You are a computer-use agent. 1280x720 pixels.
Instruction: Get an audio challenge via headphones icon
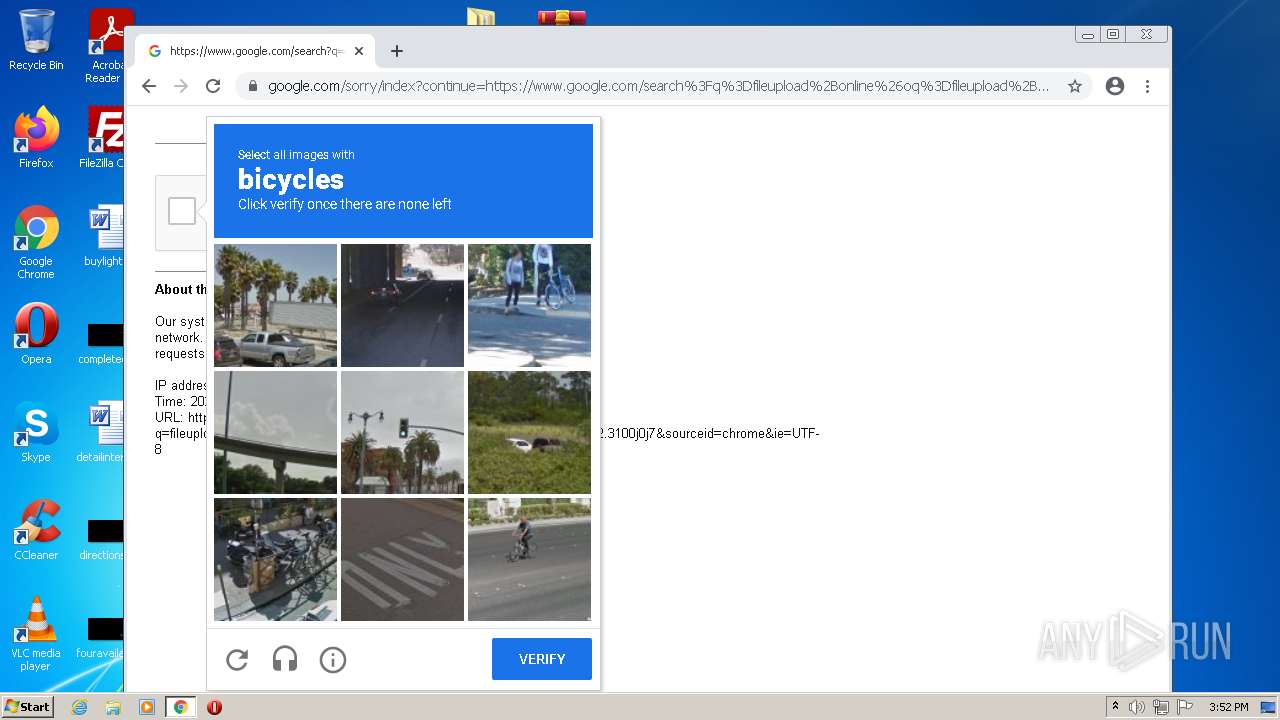coord(285,660)
